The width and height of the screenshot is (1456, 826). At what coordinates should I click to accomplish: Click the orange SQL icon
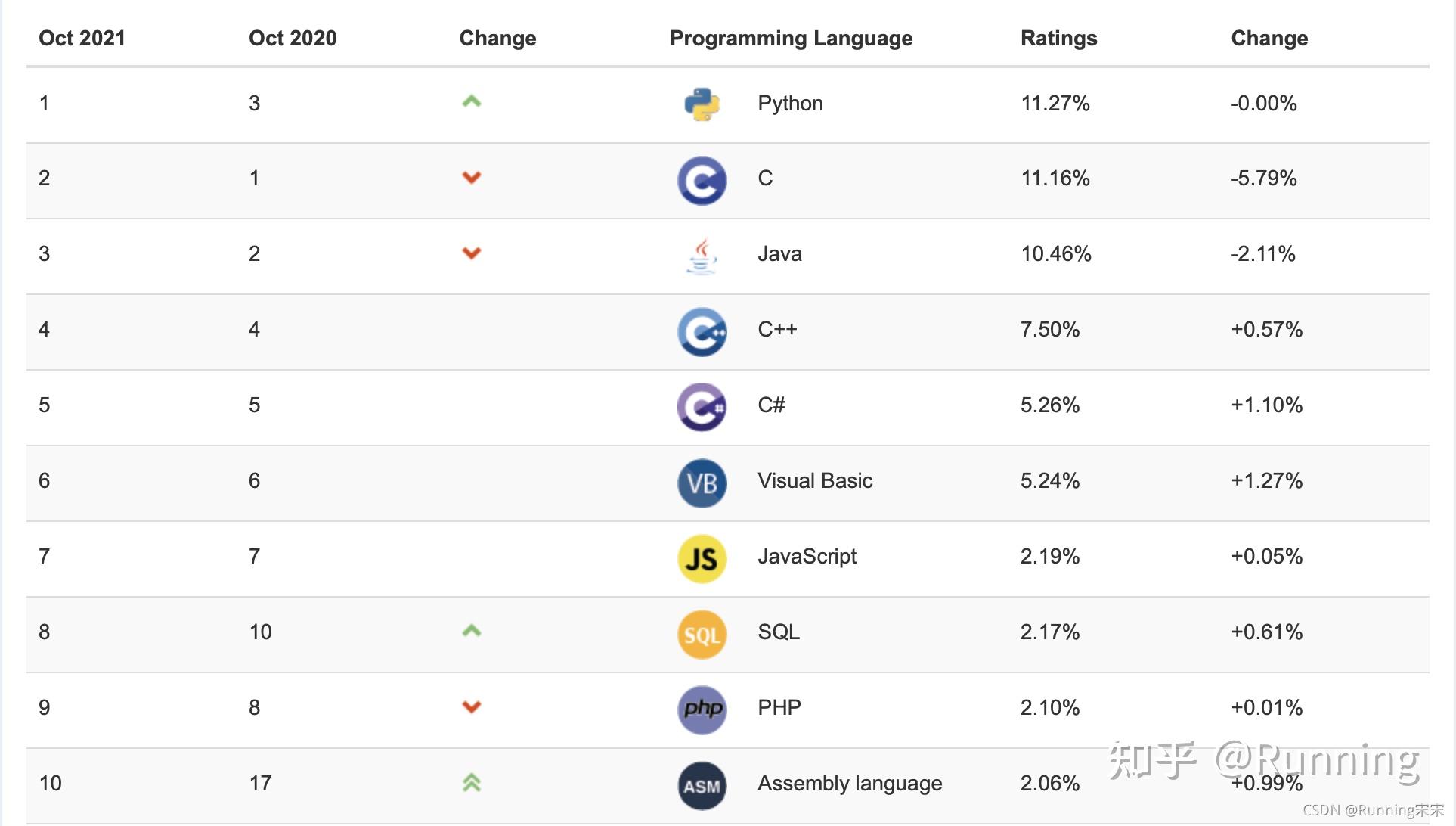coord(702,635)
